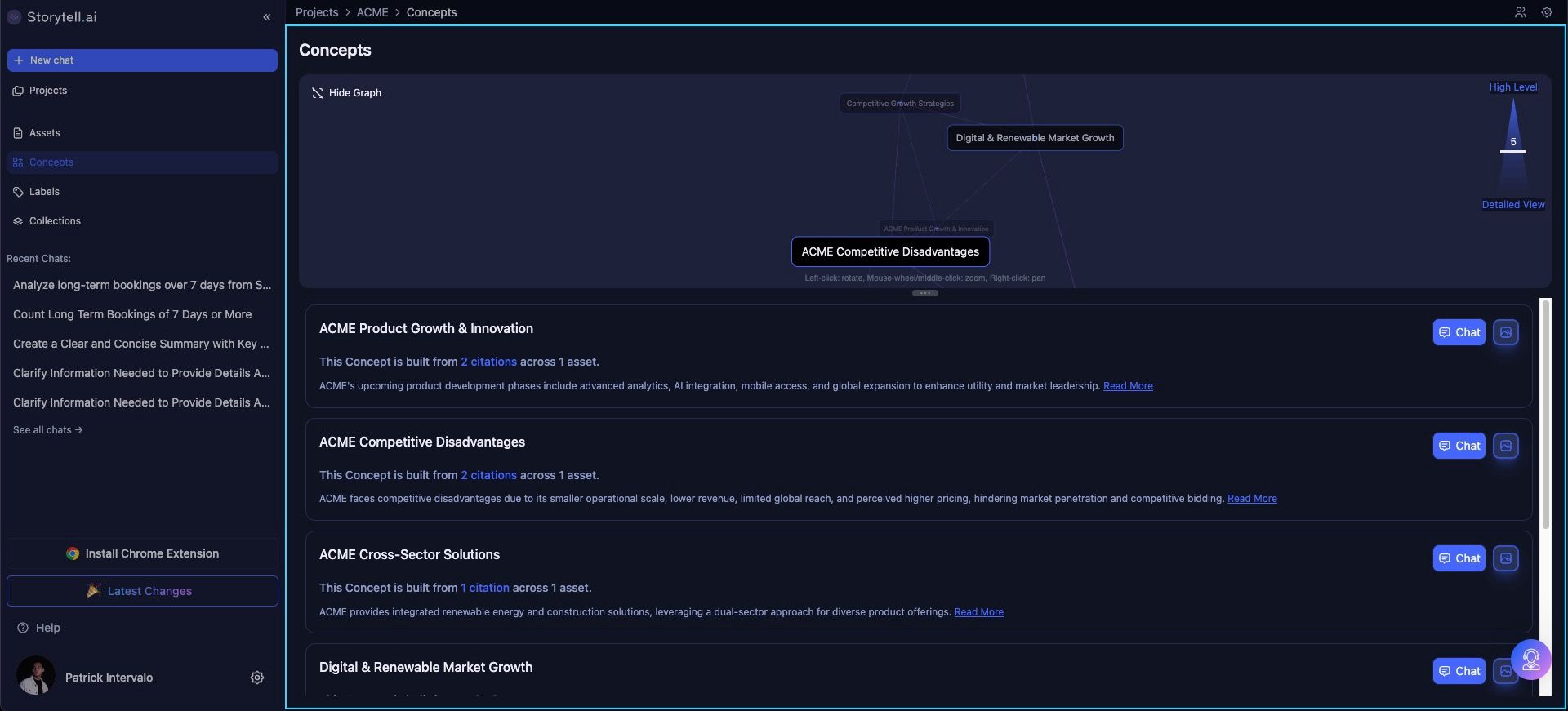This screenshot has width=1568, height=711.
Task: Click the image icon for ACME Cross-Sector Solutions
Action: [x=1506, y=558]
